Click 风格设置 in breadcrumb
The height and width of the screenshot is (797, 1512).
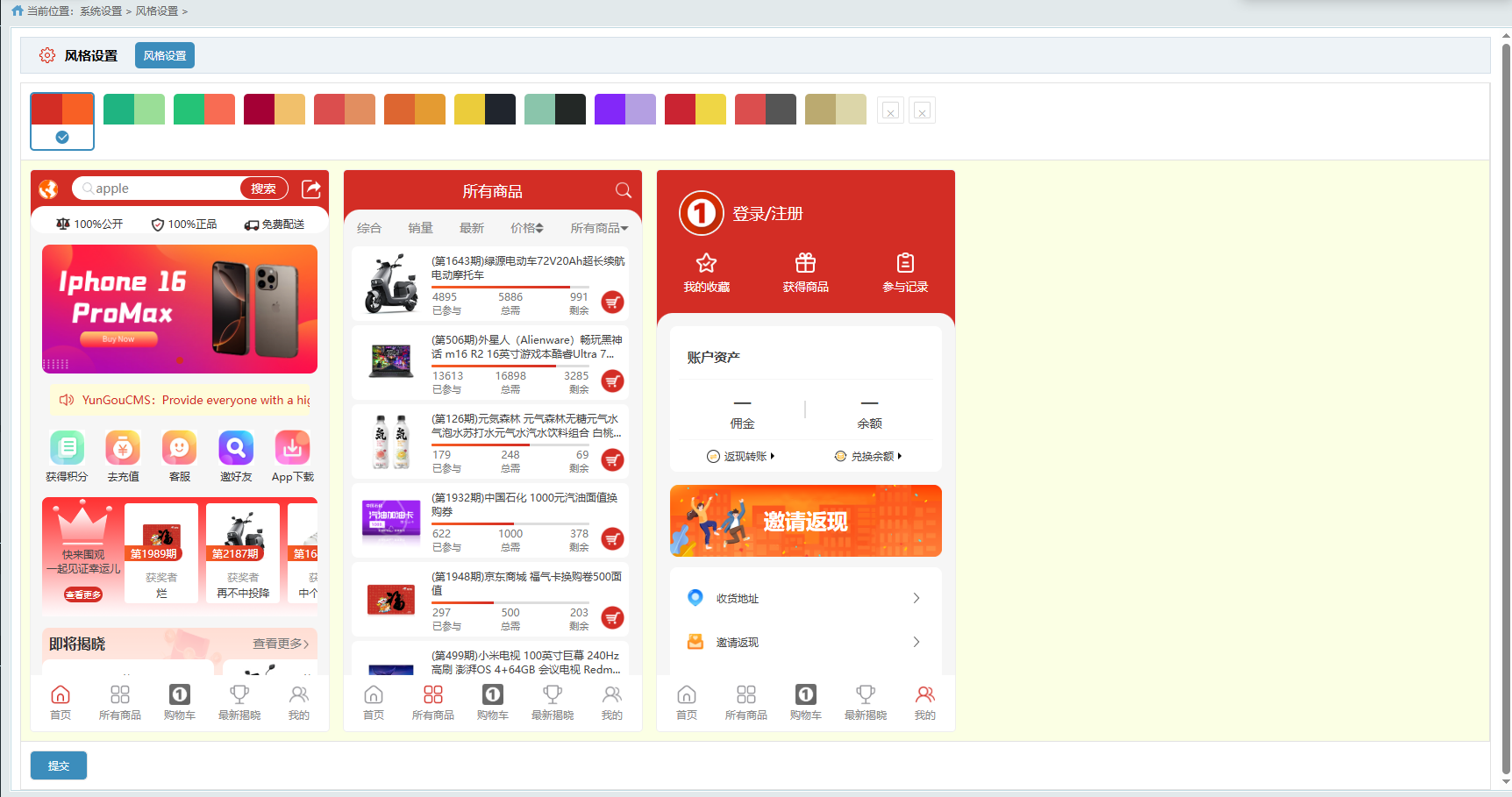[x=157, y=11]
